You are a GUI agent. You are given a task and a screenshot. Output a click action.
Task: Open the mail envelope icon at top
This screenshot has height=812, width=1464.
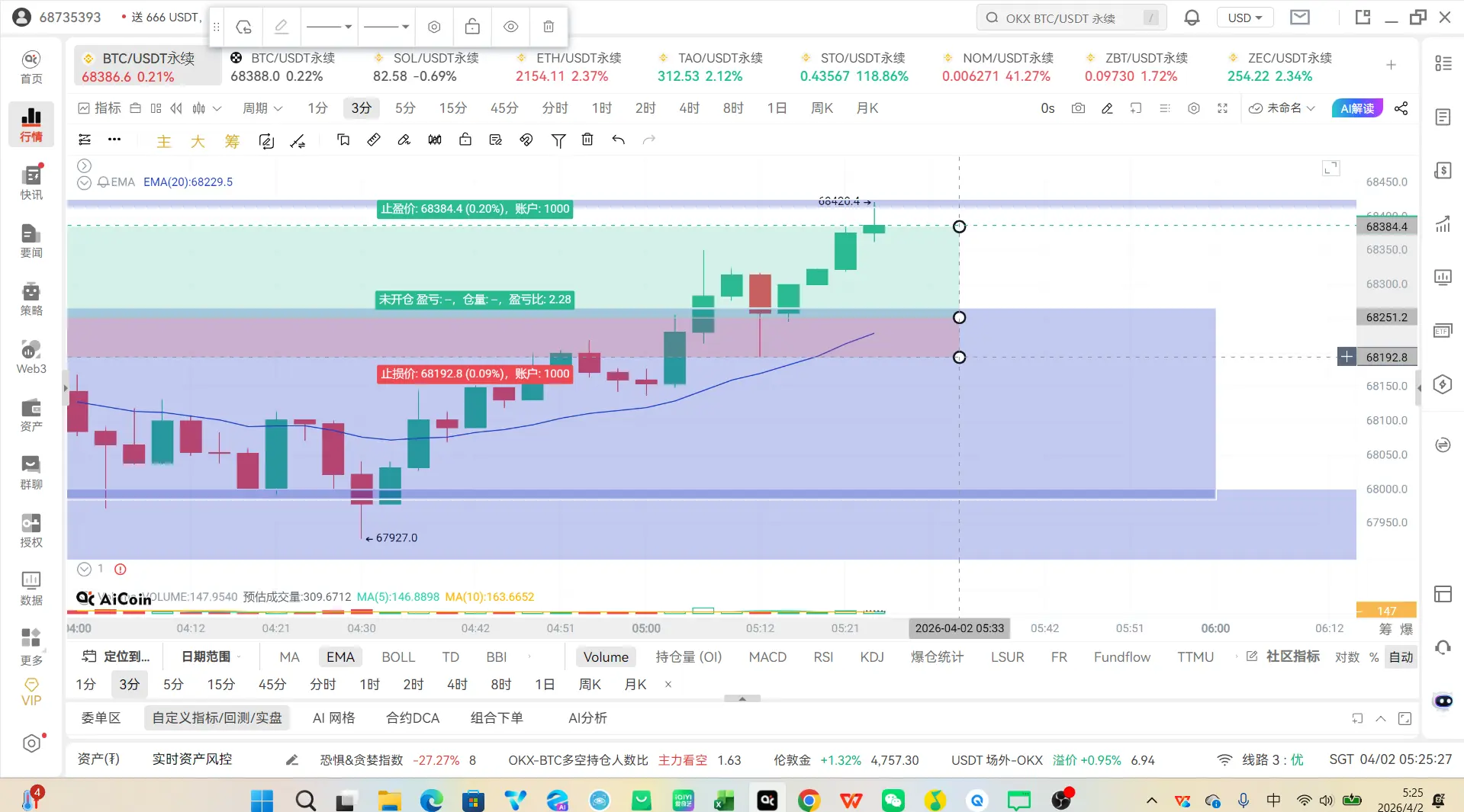tap(1300, 18)
